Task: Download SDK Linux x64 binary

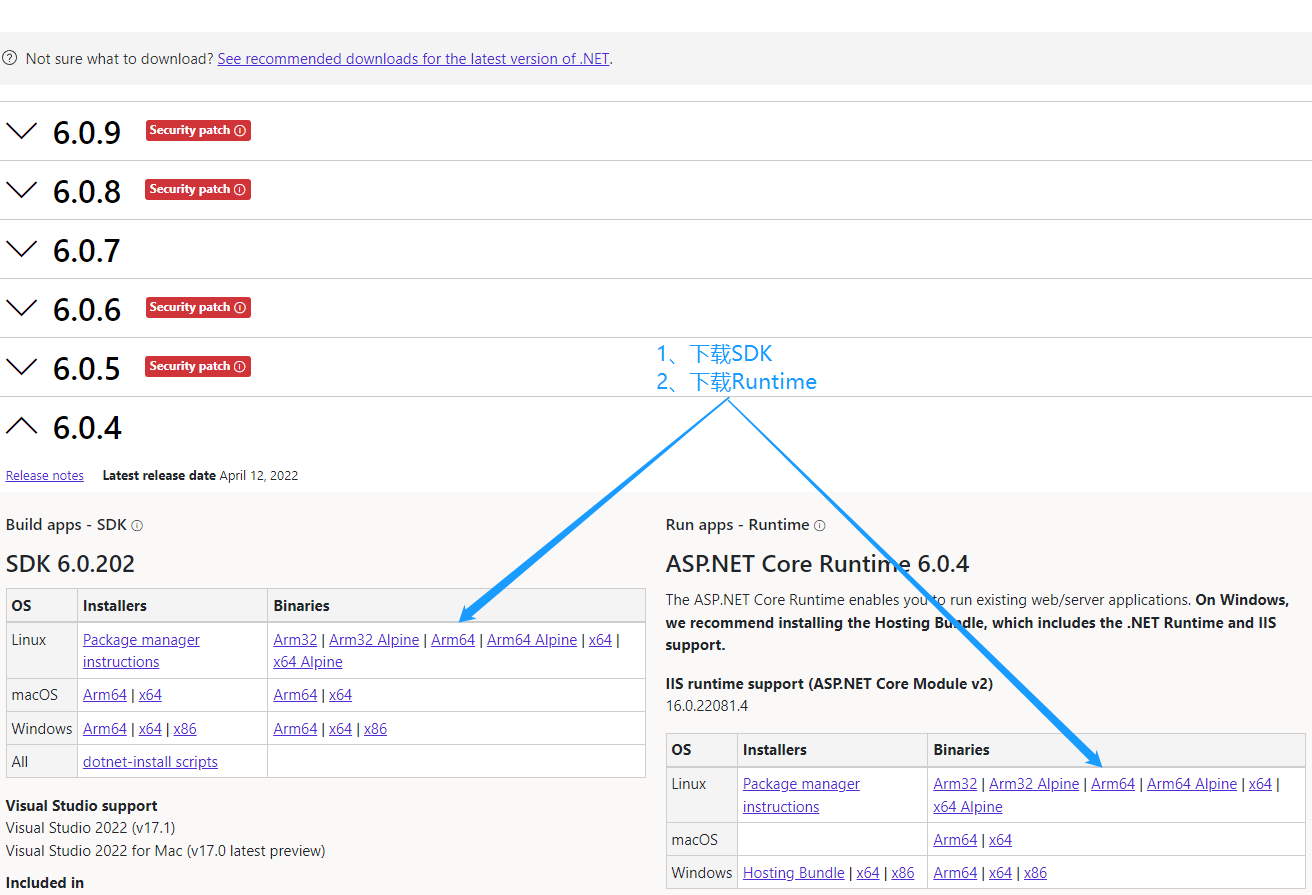Action: coord(600,640)
